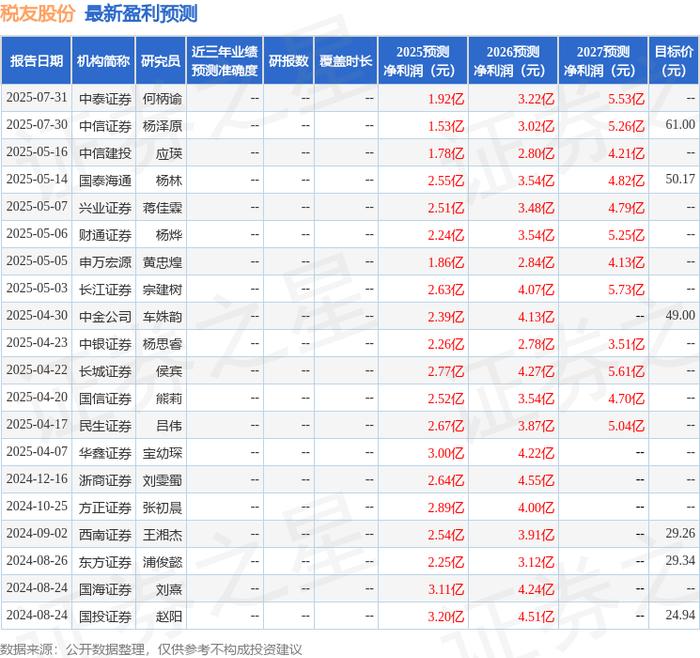Click the 近三年业绩预测准确度 column header
Image resolution: width=700 pixels, height=658 pixels.
click(x=225, y=61)
